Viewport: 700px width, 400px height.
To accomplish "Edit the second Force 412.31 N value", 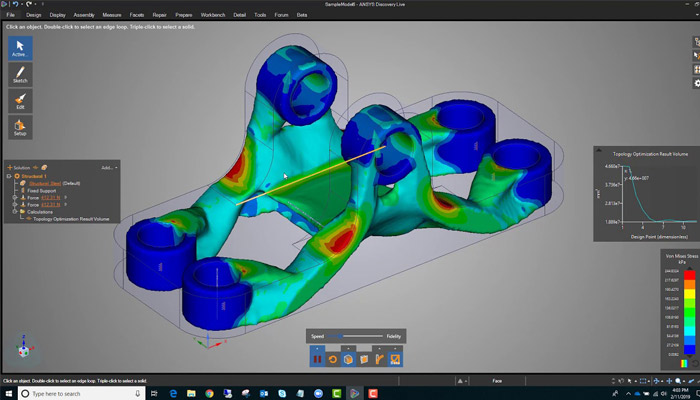I will 51,205.
